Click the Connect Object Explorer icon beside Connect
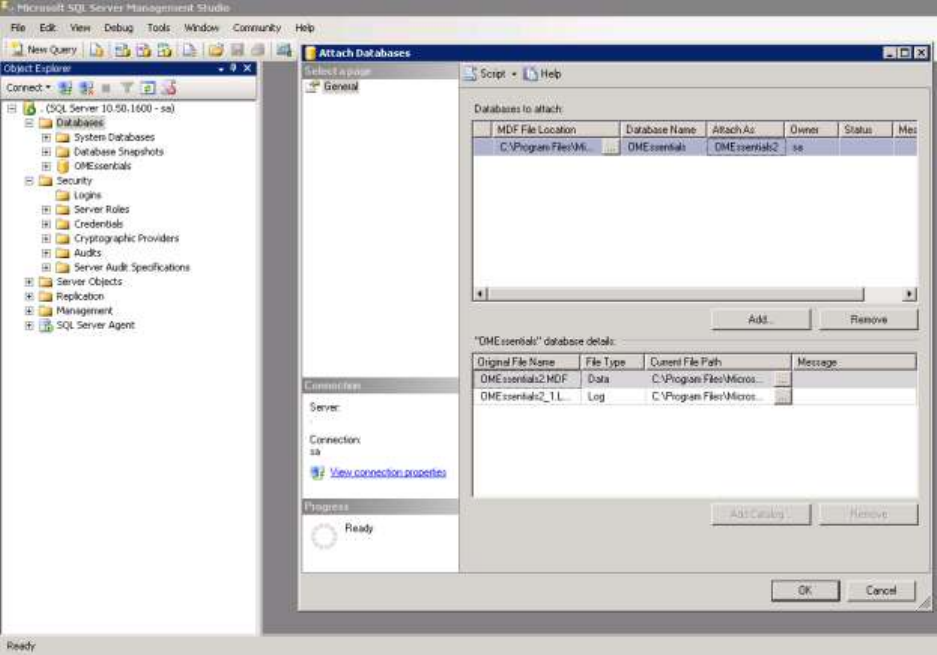Screen dimensions: 937x655 click(65, 88)
